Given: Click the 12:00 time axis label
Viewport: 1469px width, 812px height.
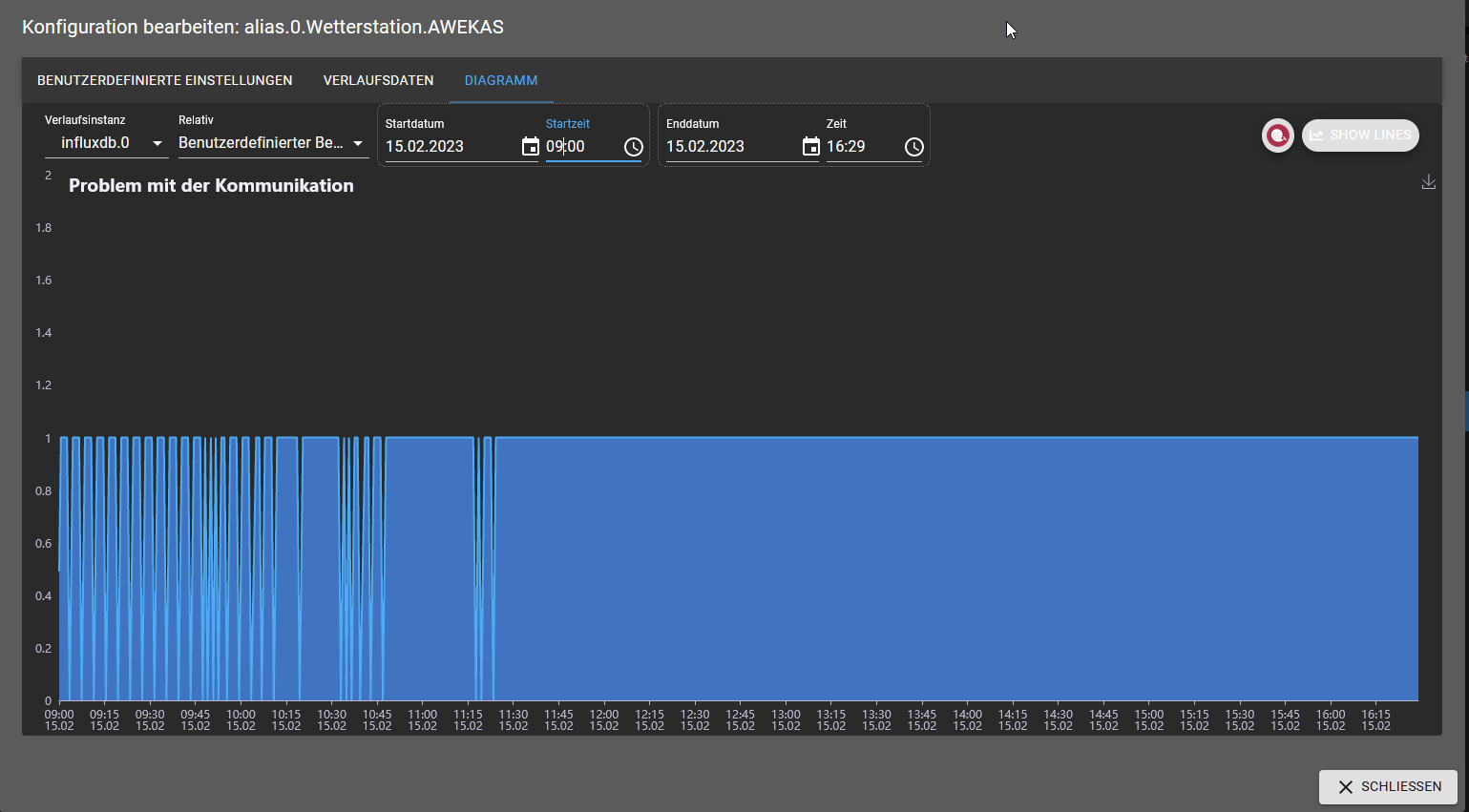Looking at the screenshot, I should pyautogui.click(x=604, y=720).
